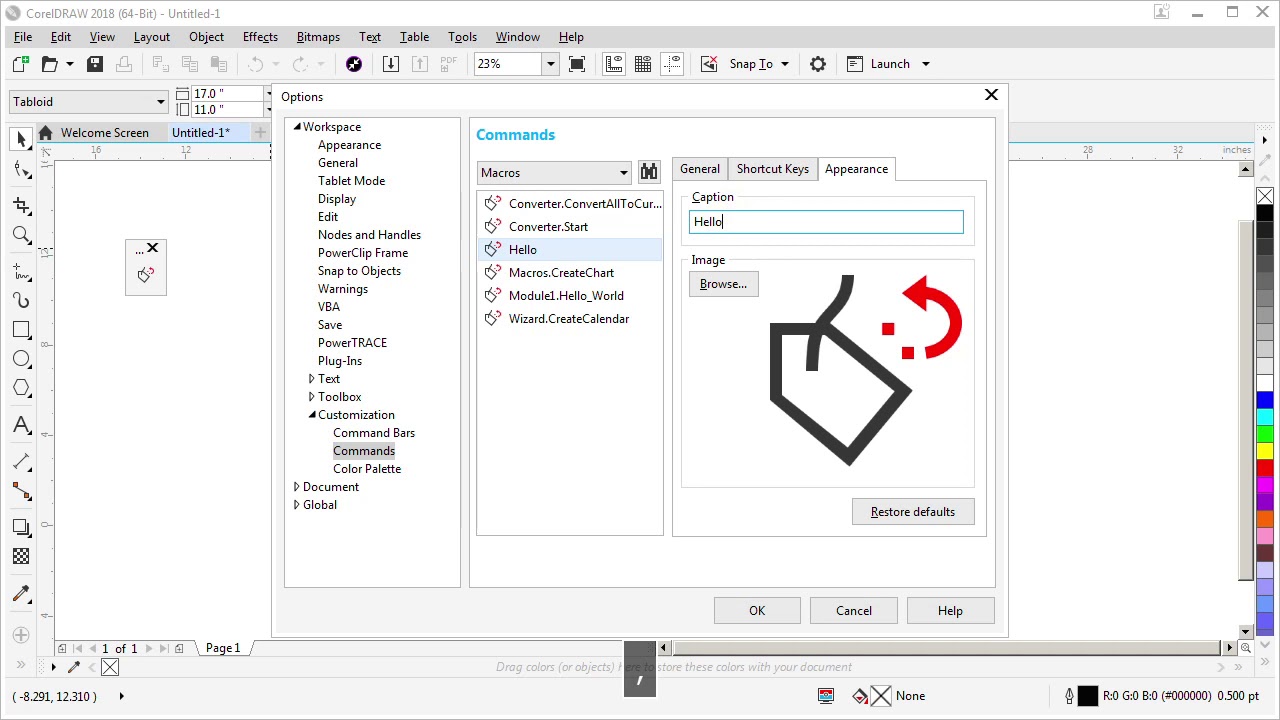Image resolution: width=1280 pixels, height=720 pixels.
Task: Click the Restore defaults button
Action: point(913,512)
